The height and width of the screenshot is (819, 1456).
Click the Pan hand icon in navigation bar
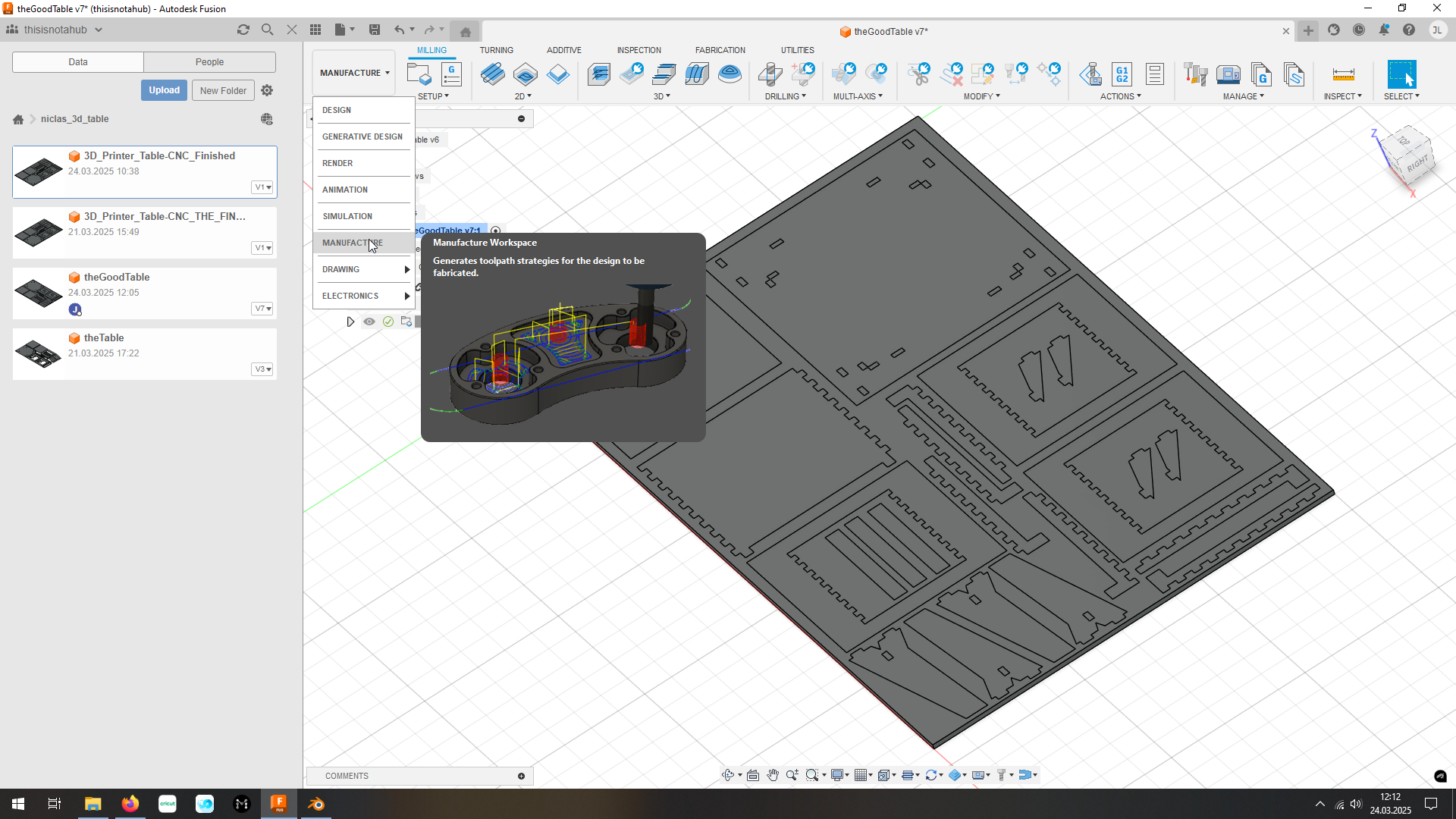click(x=773, y=775)
